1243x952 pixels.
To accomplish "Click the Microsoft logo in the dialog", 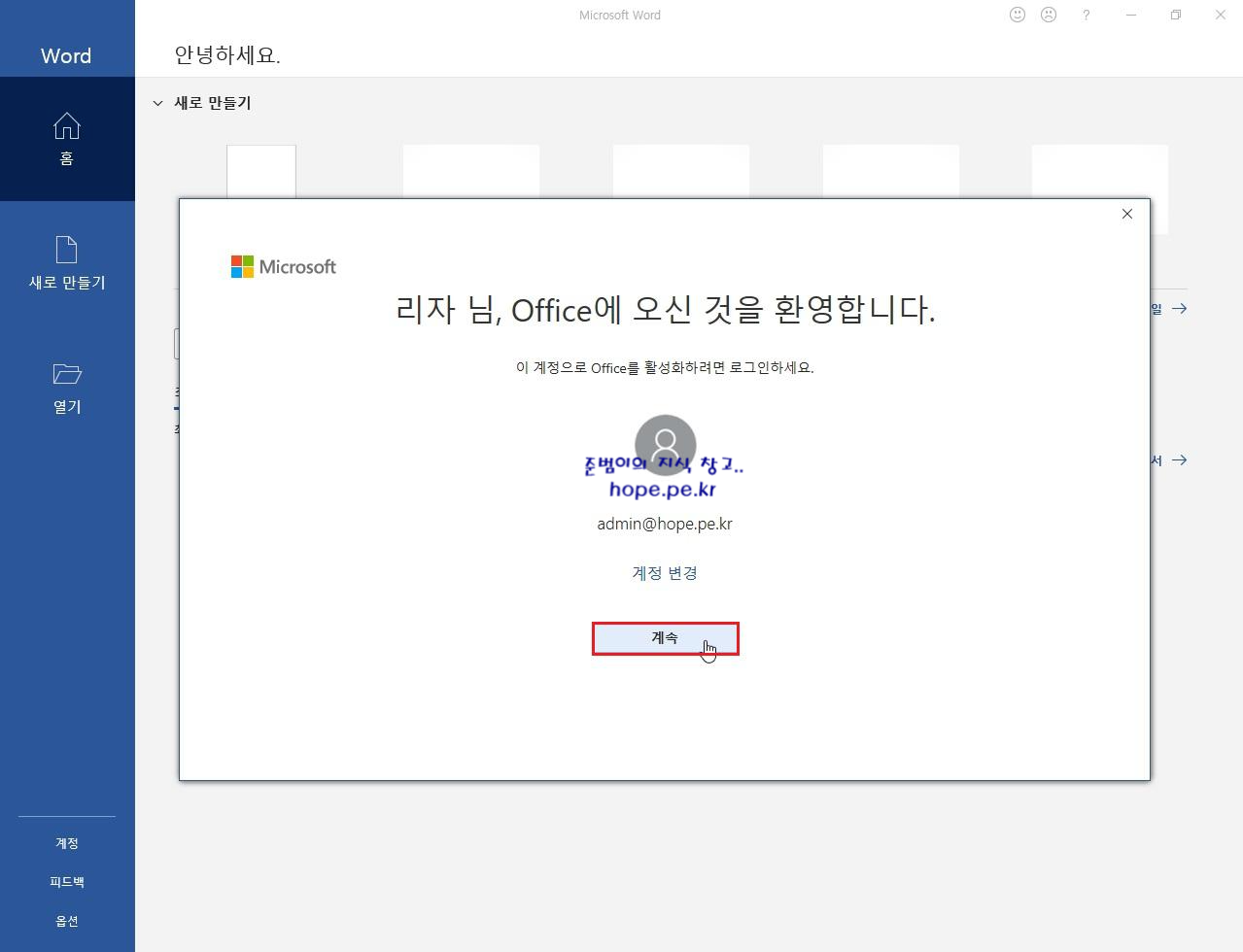I will click(x=284, y=266).
